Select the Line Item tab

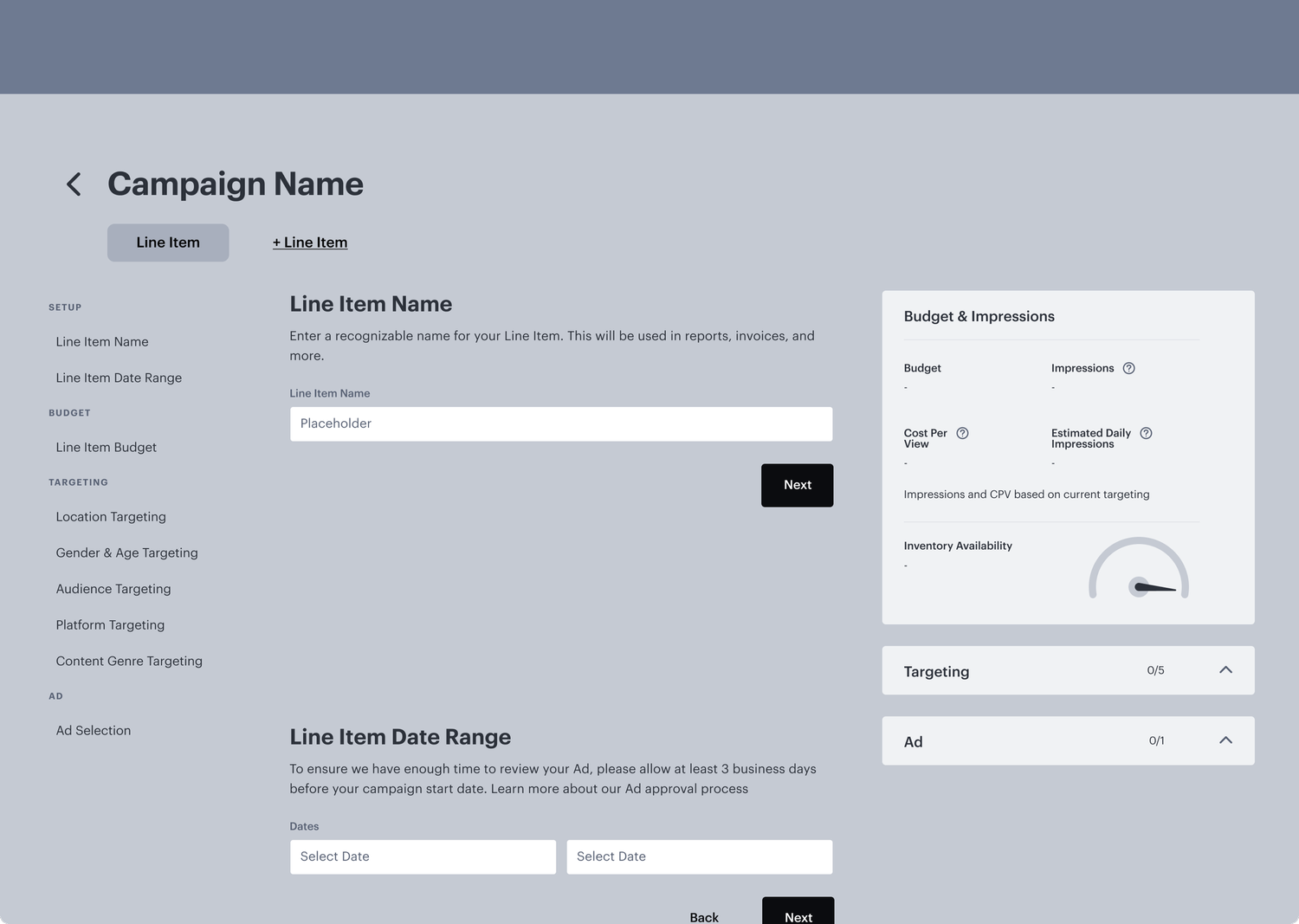click(168, 242)
